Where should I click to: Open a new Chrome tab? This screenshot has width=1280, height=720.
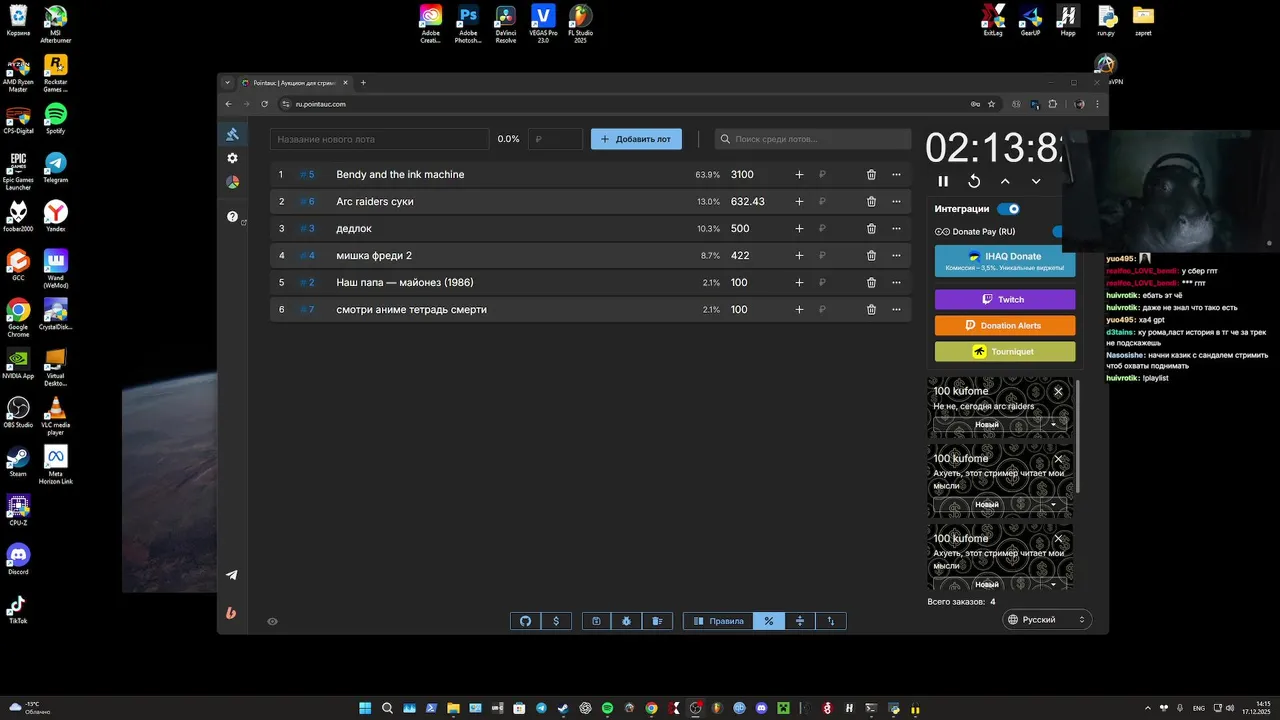[x=363, y=83]
